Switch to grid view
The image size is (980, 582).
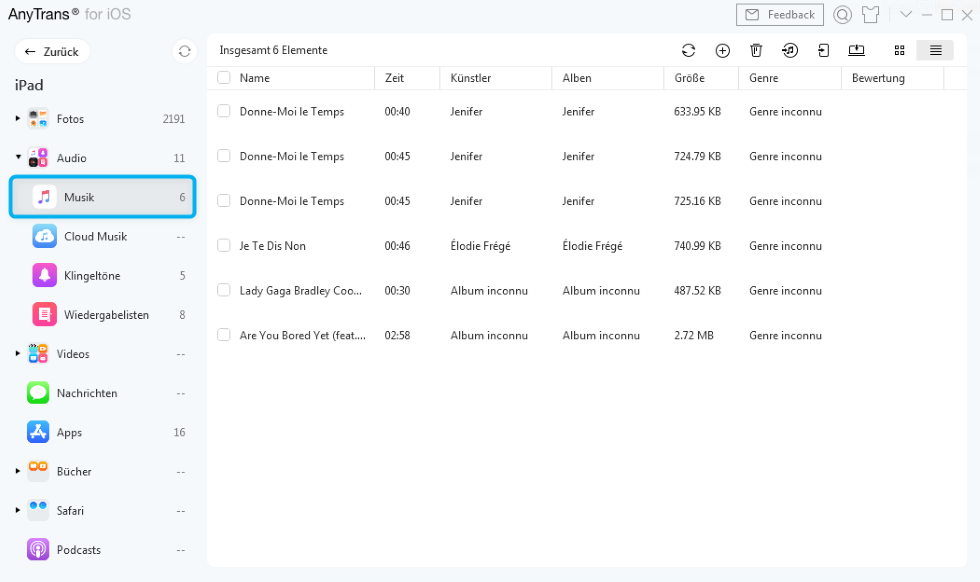tap(899, 50)
